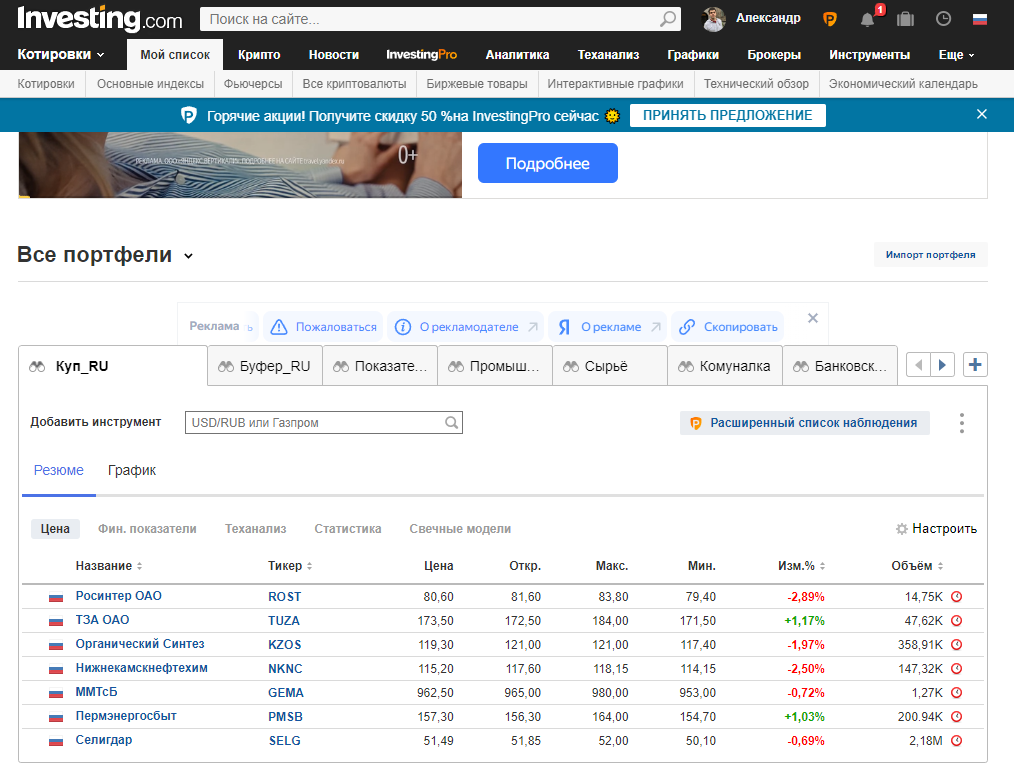
Task: Open Расширенный список наблюдения
Action: (x=804, y=423)
